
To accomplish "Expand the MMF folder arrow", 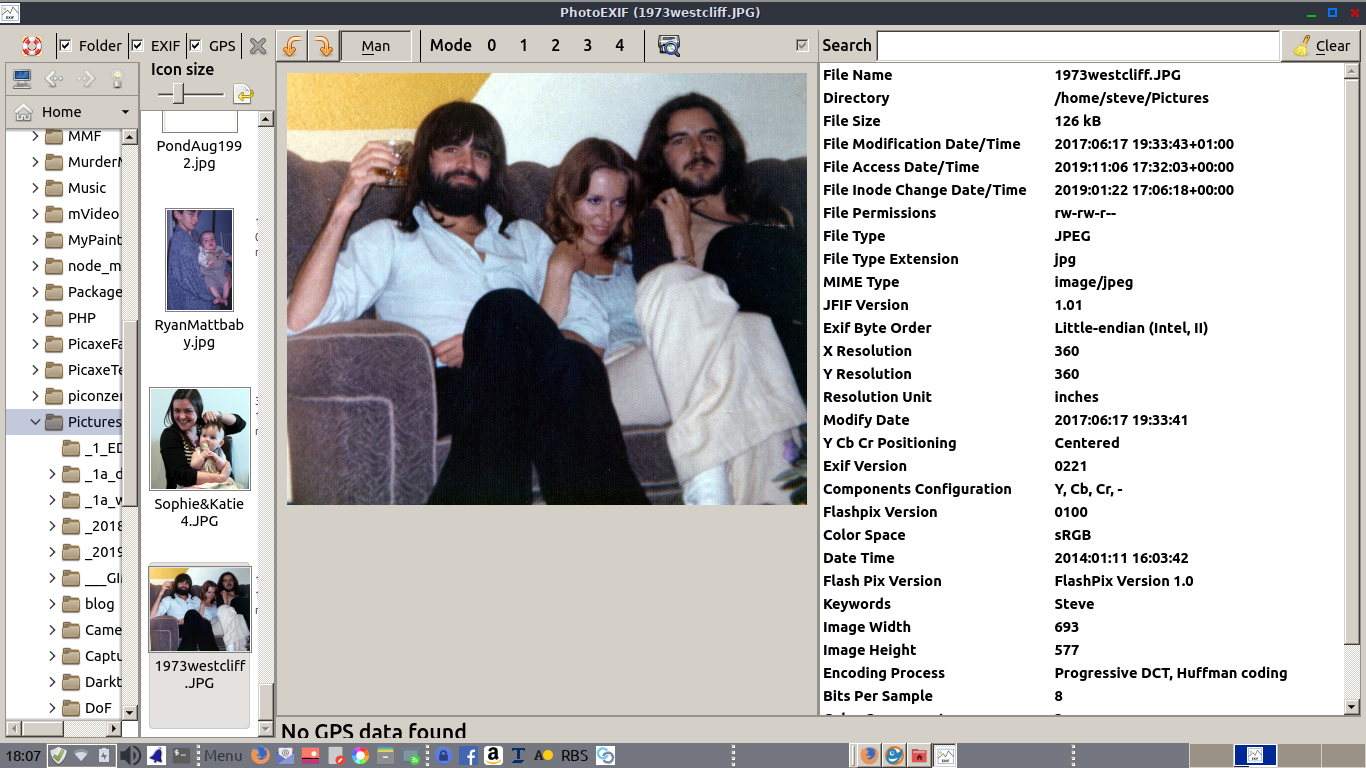I will 35,136.
